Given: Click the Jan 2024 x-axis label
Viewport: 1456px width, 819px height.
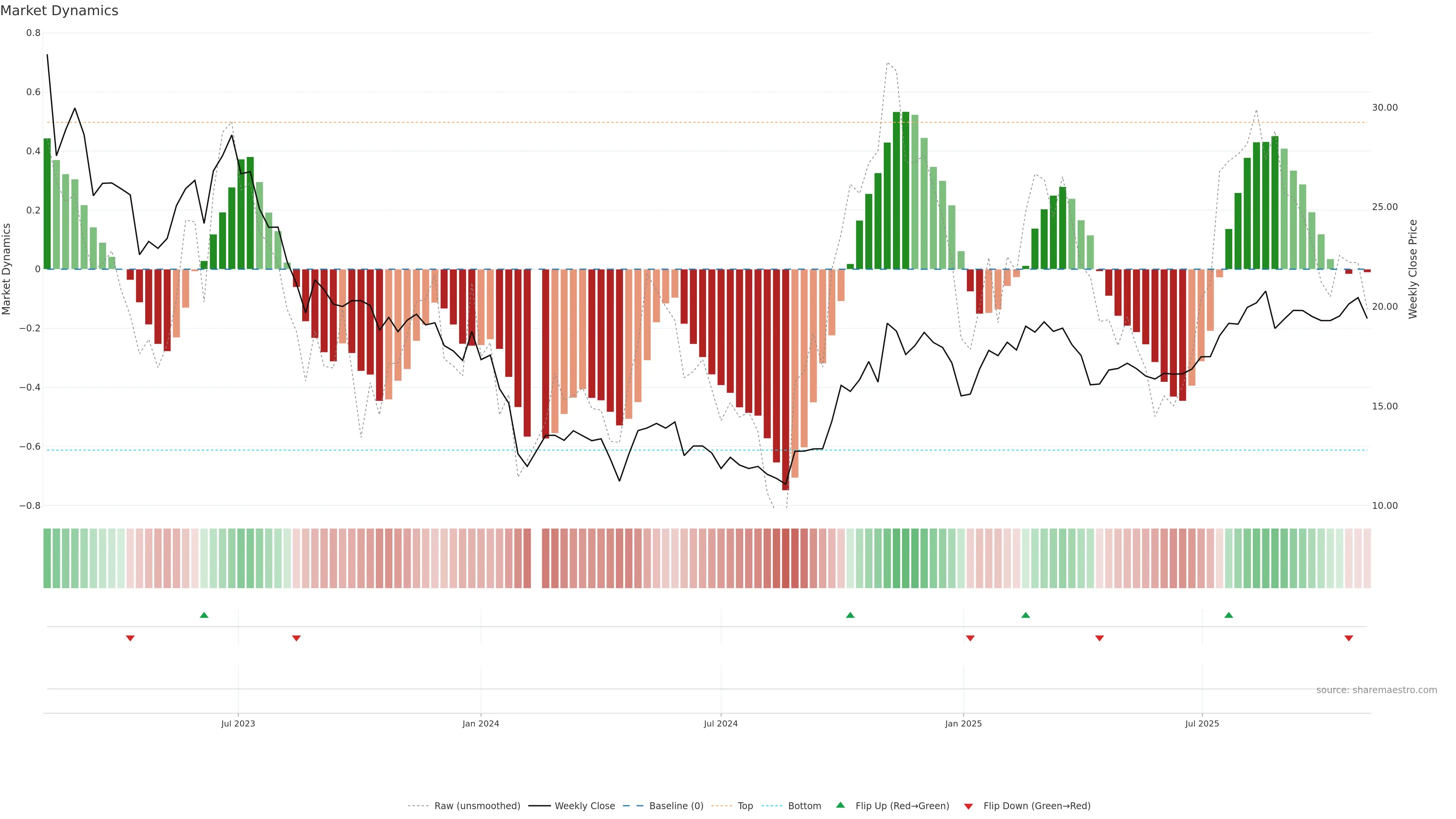Looking at the screenshot, I should click(x=480, y=723).
